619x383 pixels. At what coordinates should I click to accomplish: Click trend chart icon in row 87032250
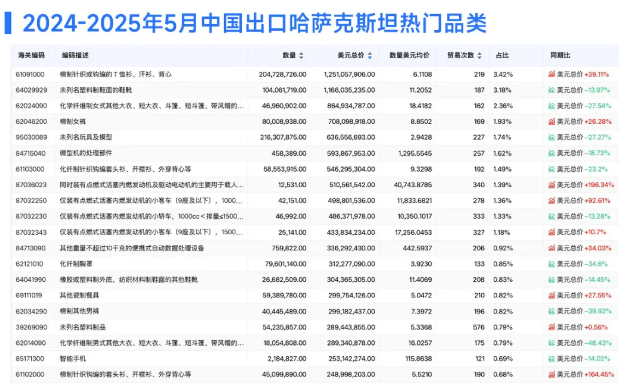pos(551,201)
